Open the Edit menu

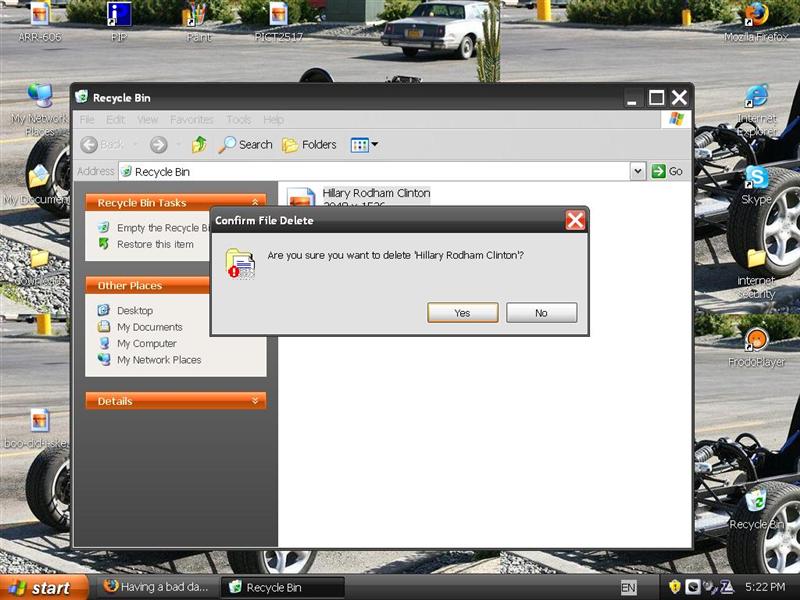click(116, 120)
